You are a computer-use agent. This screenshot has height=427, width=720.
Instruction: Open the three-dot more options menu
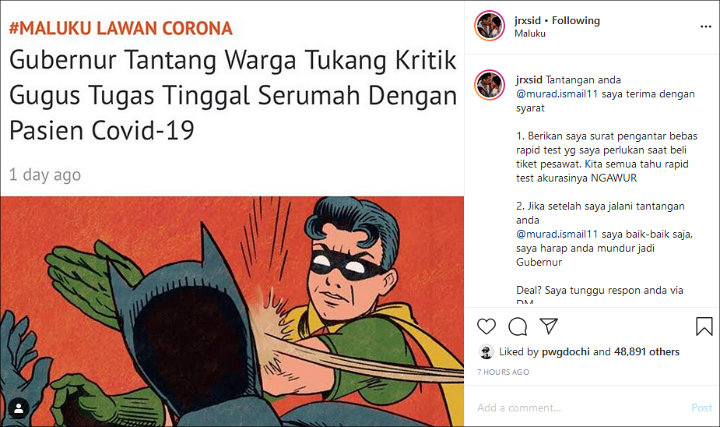pyautogui.click(x=706, y=27)
